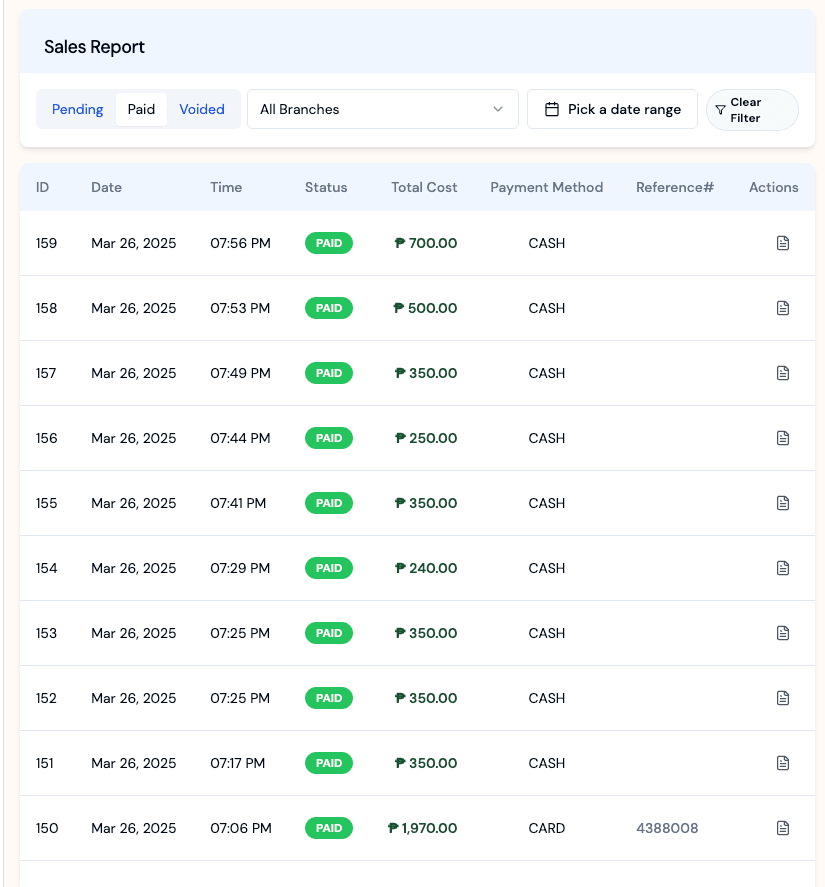Open action icon for order 151
The width and height of the screenshot is (825, 887).
[x=783, y=763]
